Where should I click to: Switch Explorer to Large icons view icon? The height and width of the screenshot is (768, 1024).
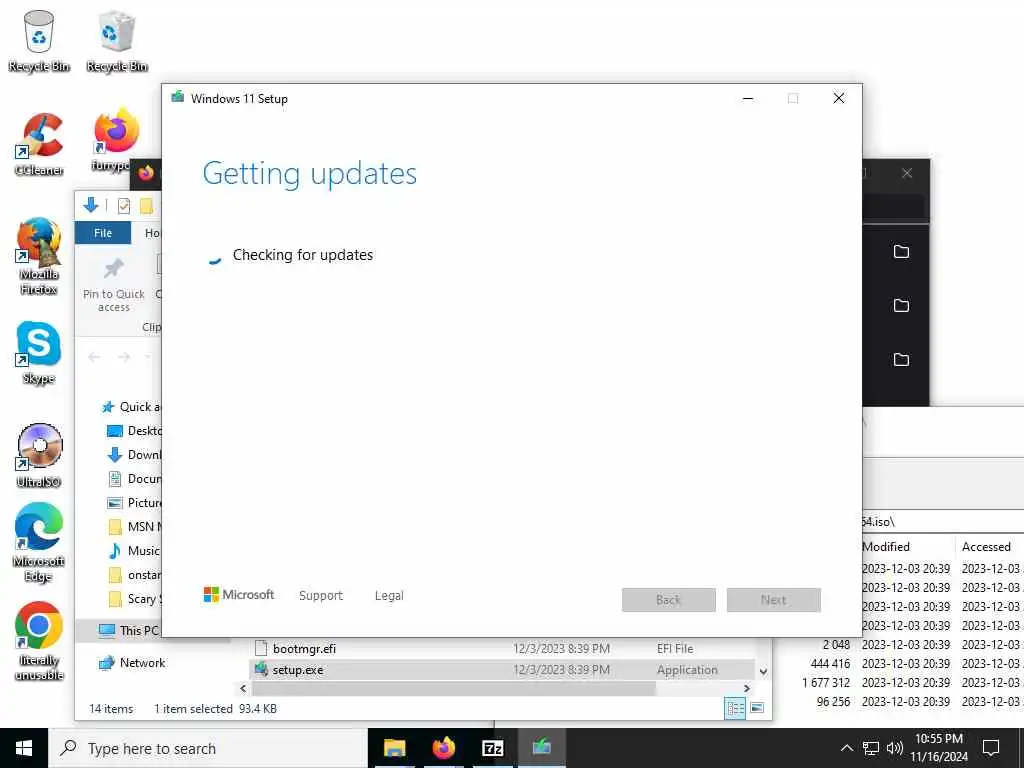pos(757,709)
